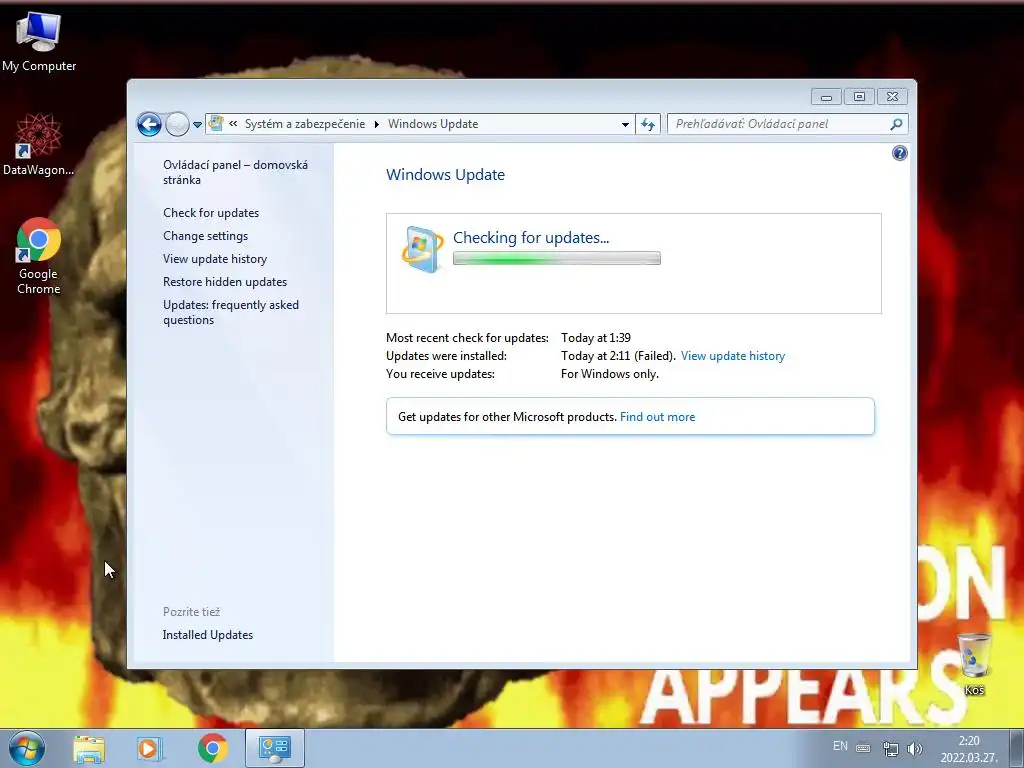
Task: Select the Google Chrome desktop shortcut
Action: click(39, 256)
